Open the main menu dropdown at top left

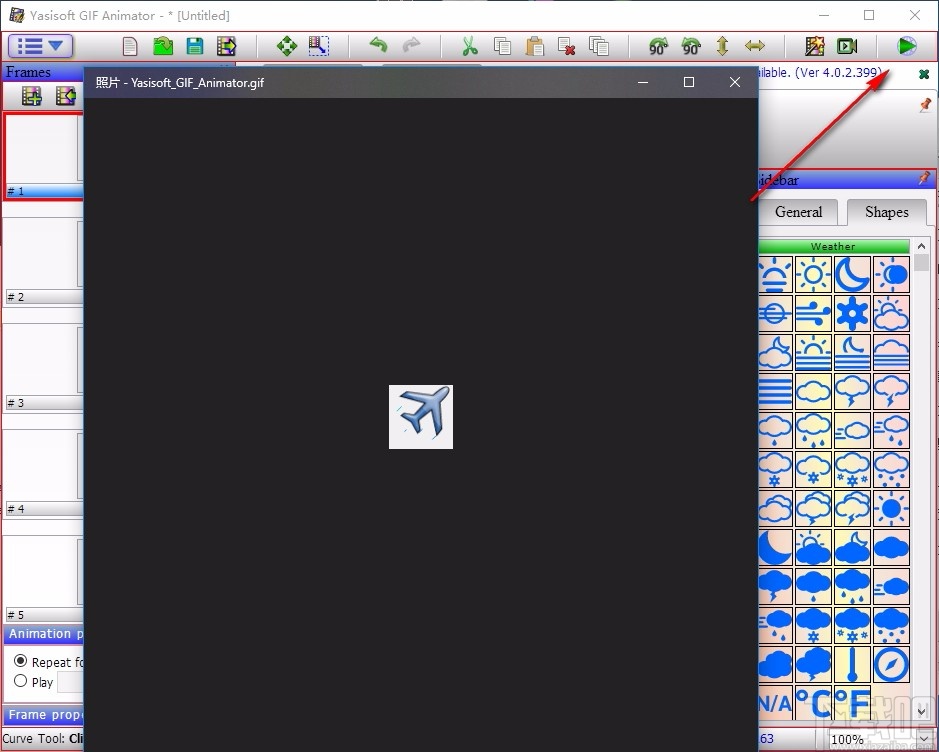[x=39, y=45]
